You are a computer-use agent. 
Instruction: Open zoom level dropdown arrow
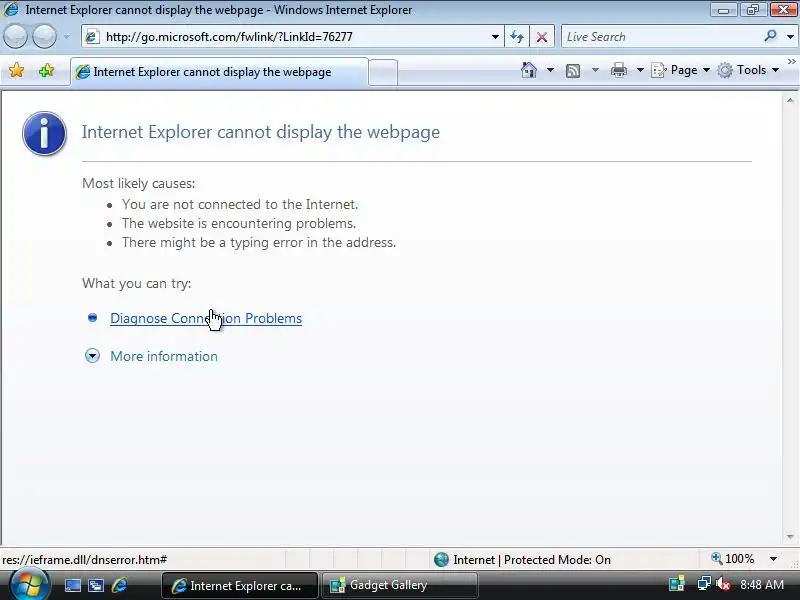[x=773, y=559]
